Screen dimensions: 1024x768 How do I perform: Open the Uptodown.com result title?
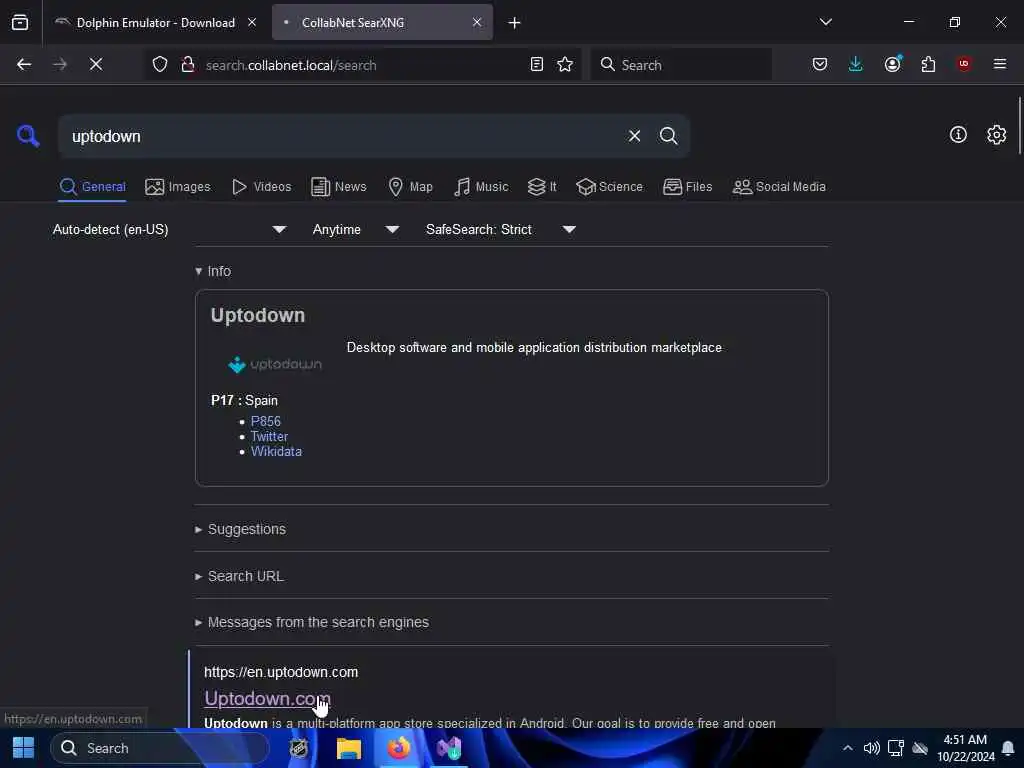coord(268,698)
